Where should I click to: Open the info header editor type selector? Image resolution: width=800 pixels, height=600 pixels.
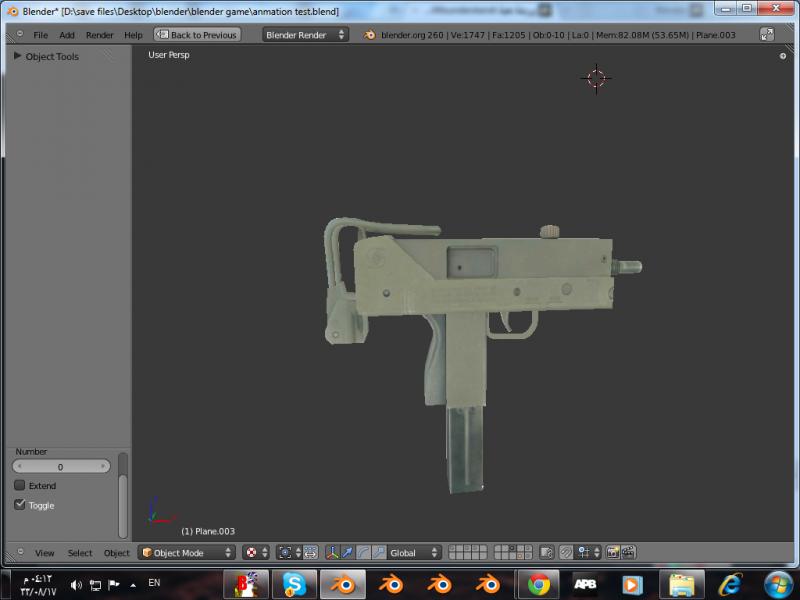(x=20, y=34)
